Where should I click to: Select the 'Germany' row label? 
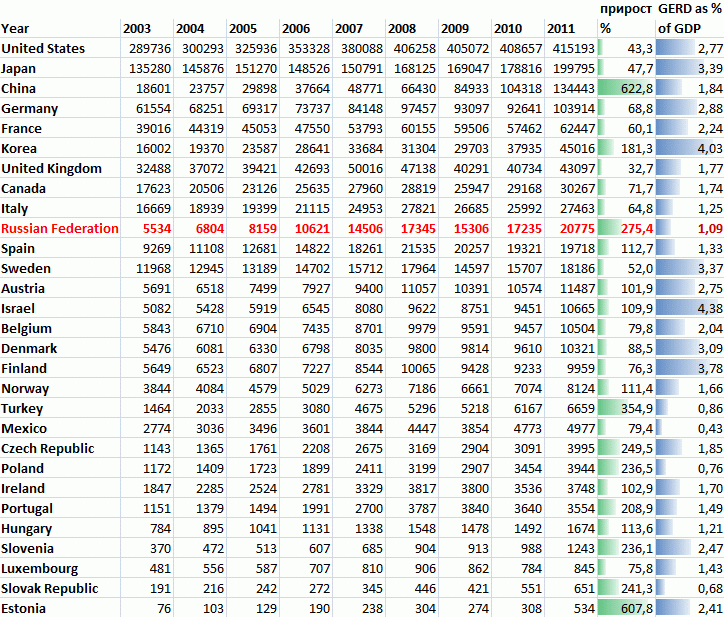[x=30, y=109]
